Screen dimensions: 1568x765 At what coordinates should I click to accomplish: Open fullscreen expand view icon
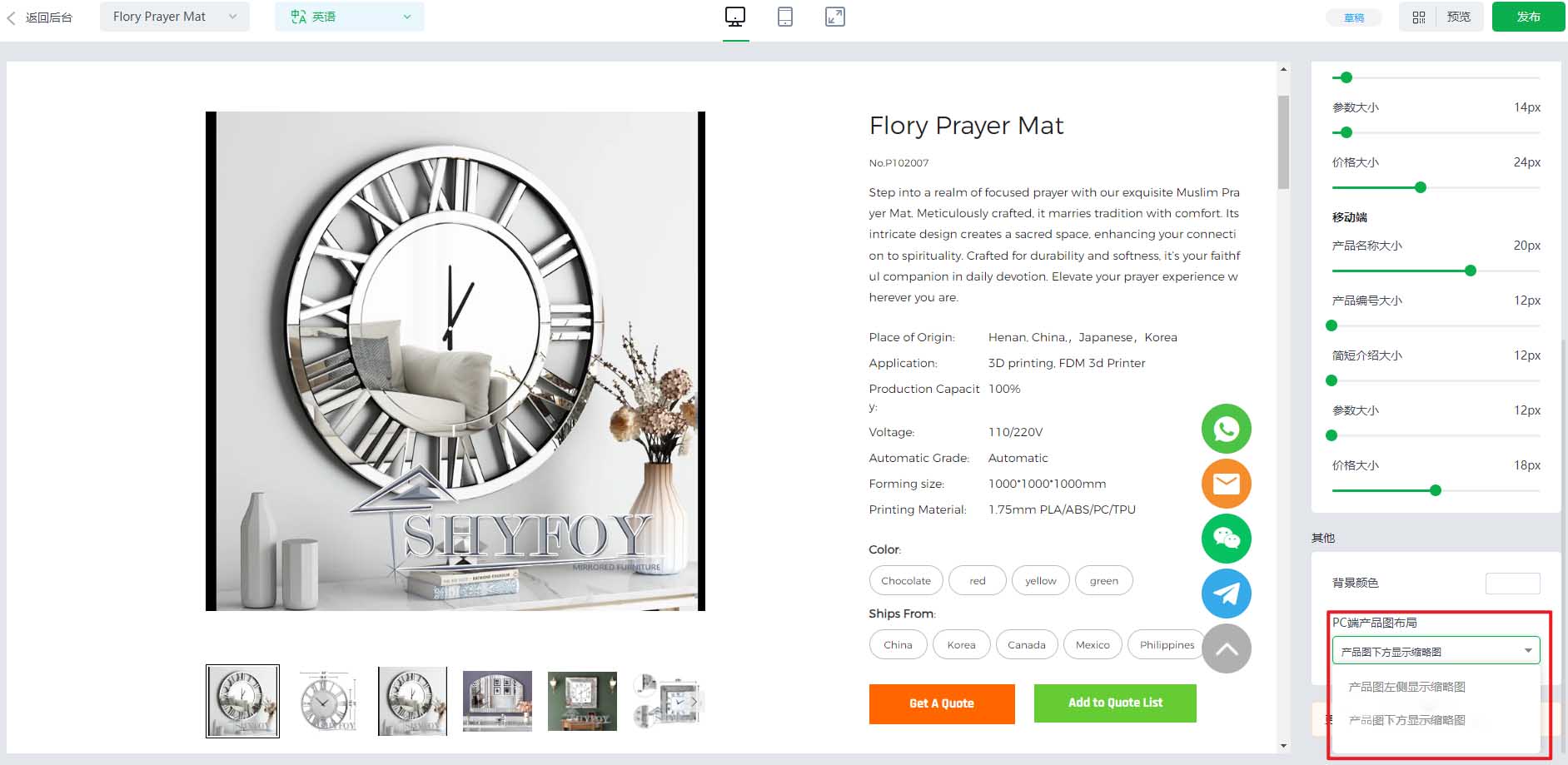point(834,17)
